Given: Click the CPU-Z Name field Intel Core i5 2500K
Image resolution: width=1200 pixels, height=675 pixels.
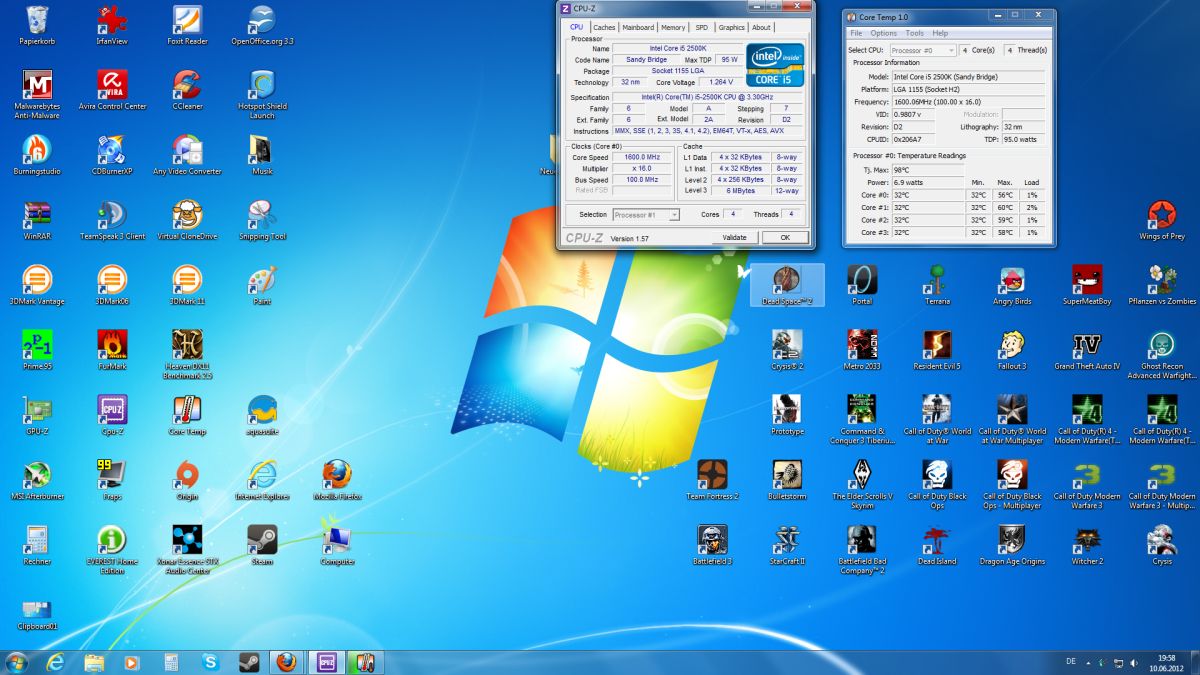Looking at the screenshot, I should pos(677,48).
